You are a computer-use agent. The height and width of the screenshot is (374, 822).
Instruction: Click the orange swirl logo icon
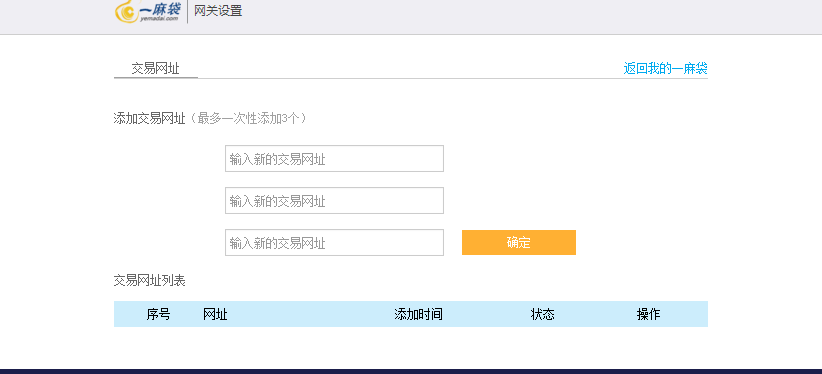point(126,11)
